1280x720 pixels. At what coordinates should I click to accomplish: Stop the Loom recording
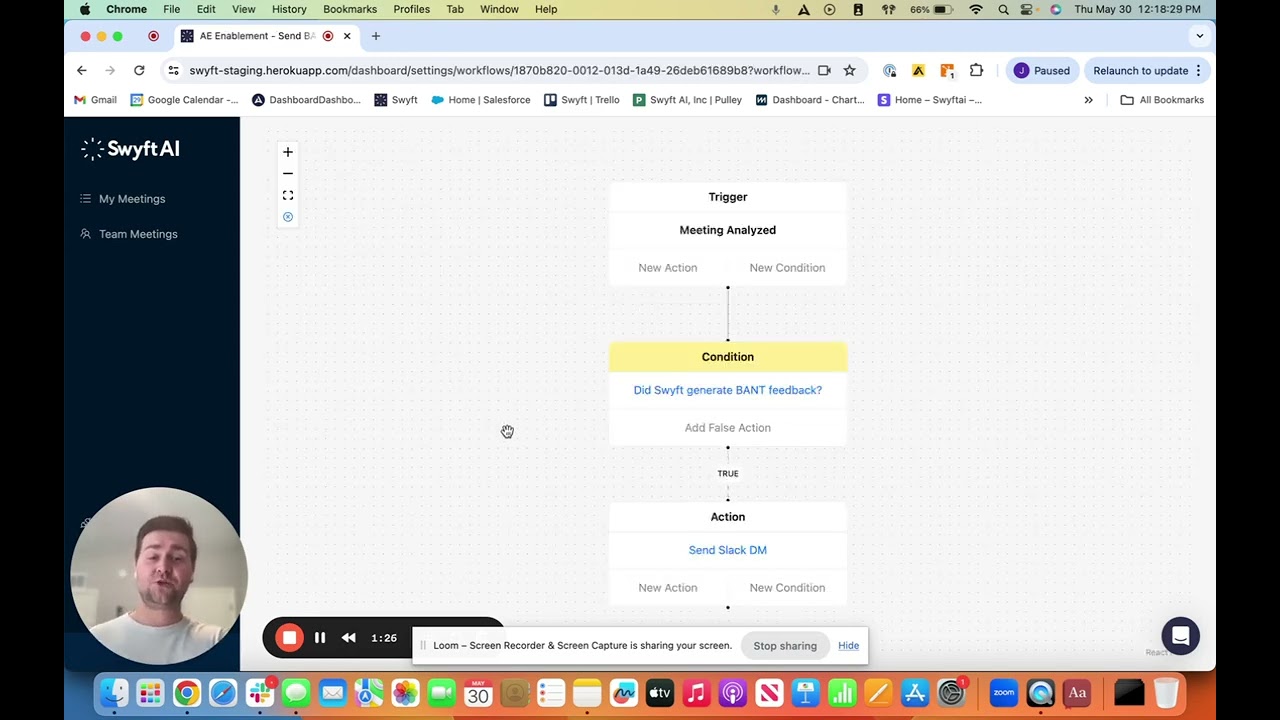289,638
